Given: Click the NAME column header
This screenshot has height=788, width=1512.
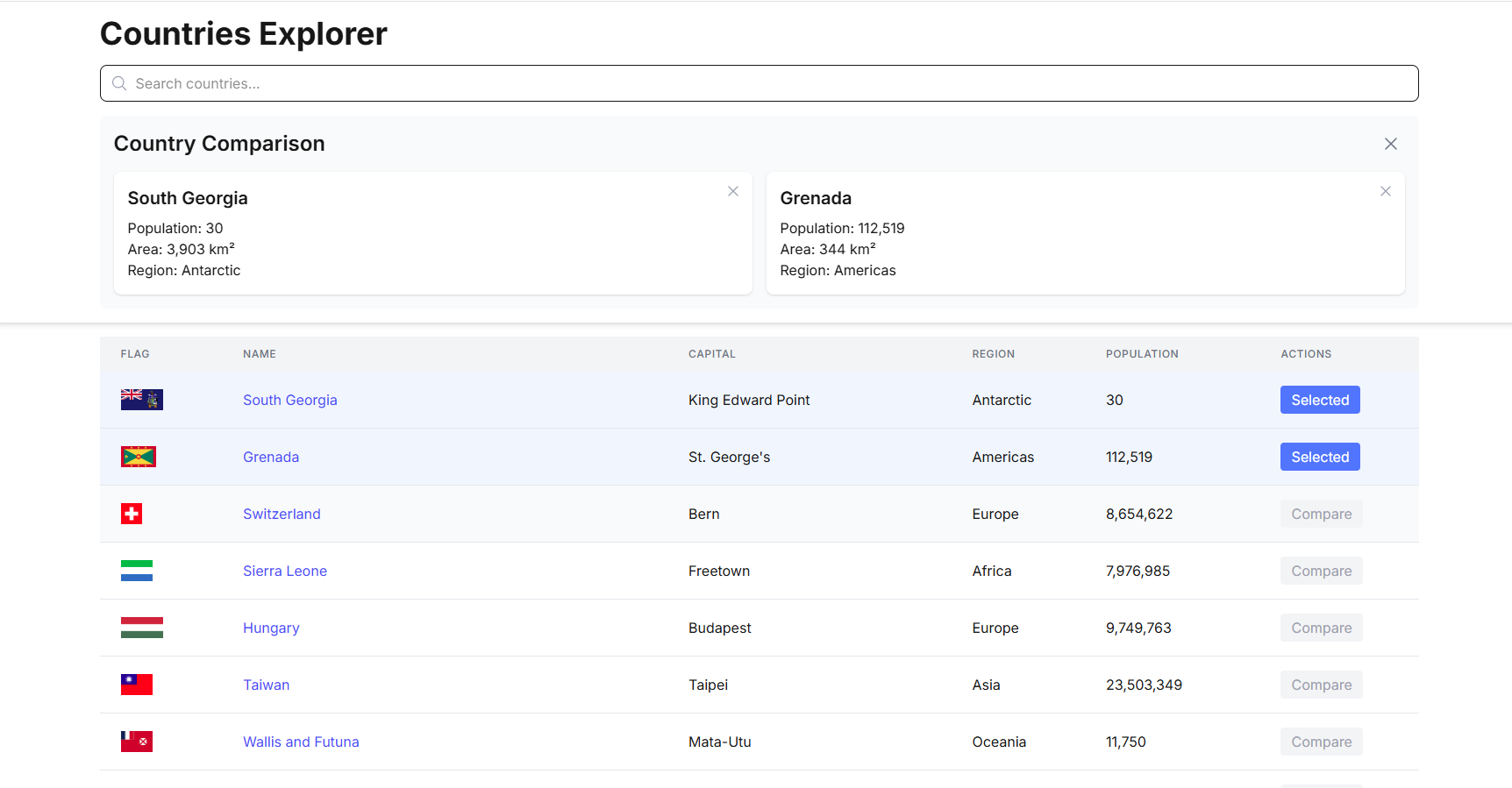Looking at the screenshot, I should pos(260,354).
